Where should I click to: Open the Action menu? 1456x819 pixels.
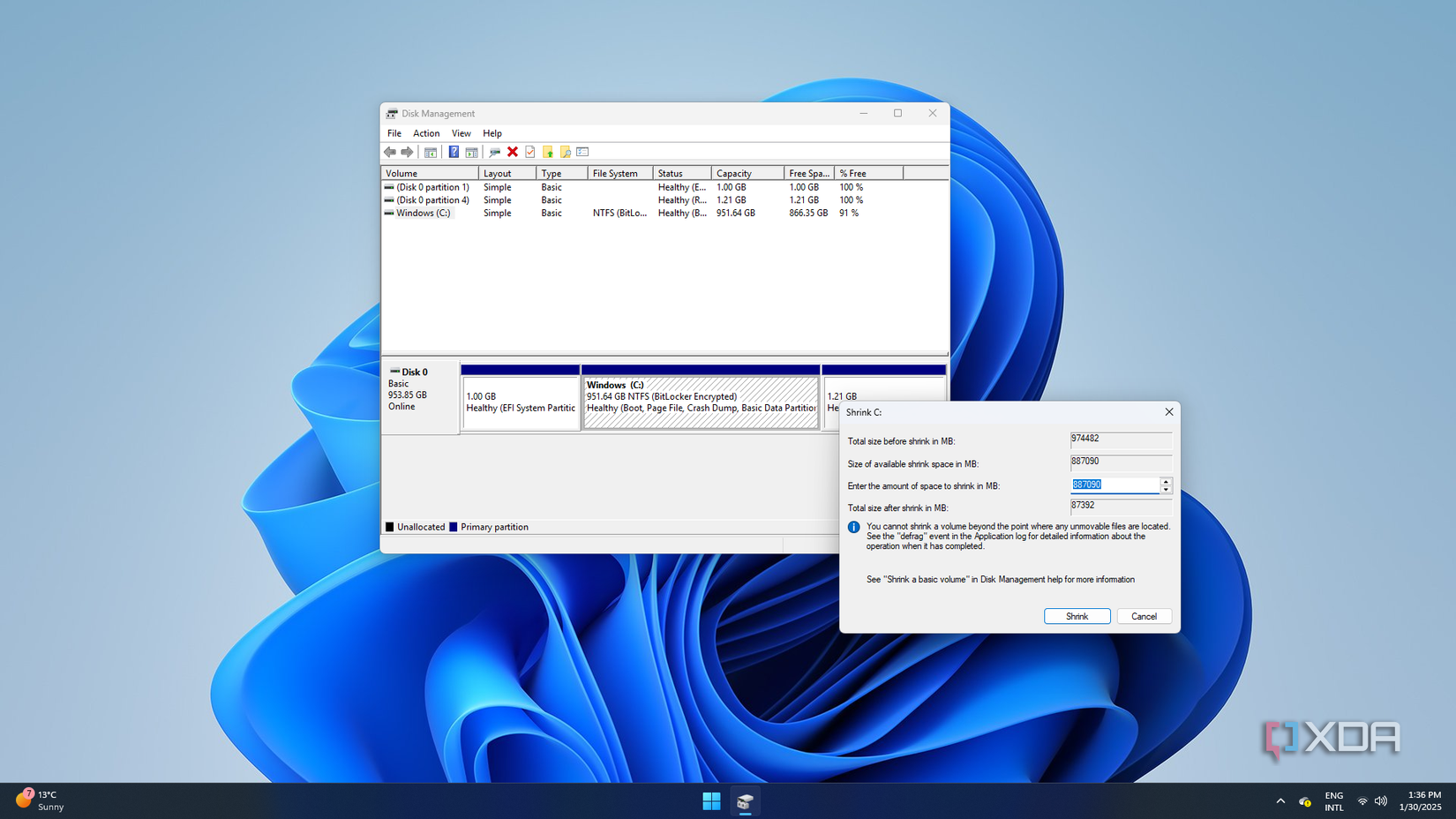(426, 133)
